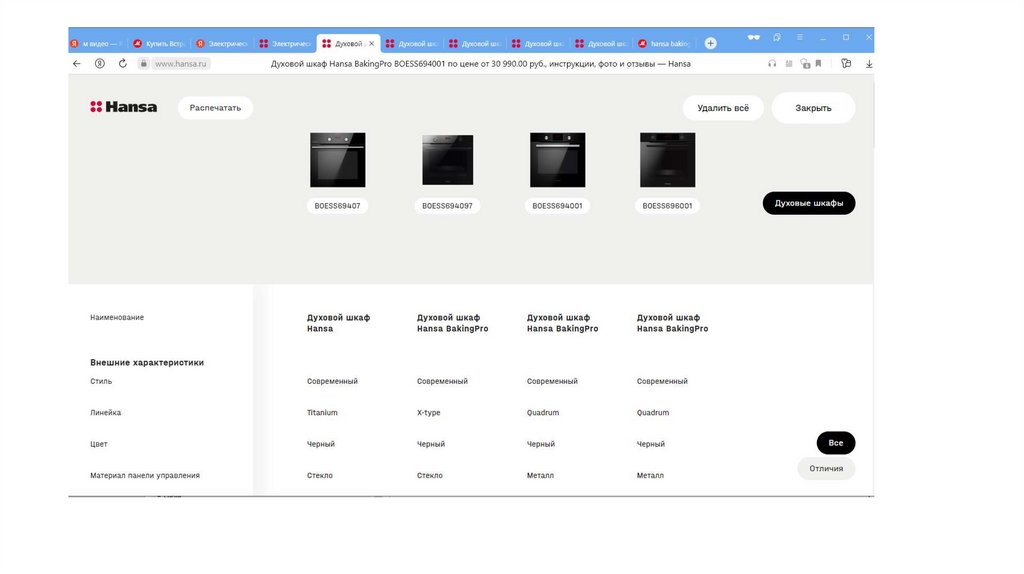This screenshot has height=574, width=1024.
Task: Click the Духовой шкаф Hansa product name
Action: (338, 323)
